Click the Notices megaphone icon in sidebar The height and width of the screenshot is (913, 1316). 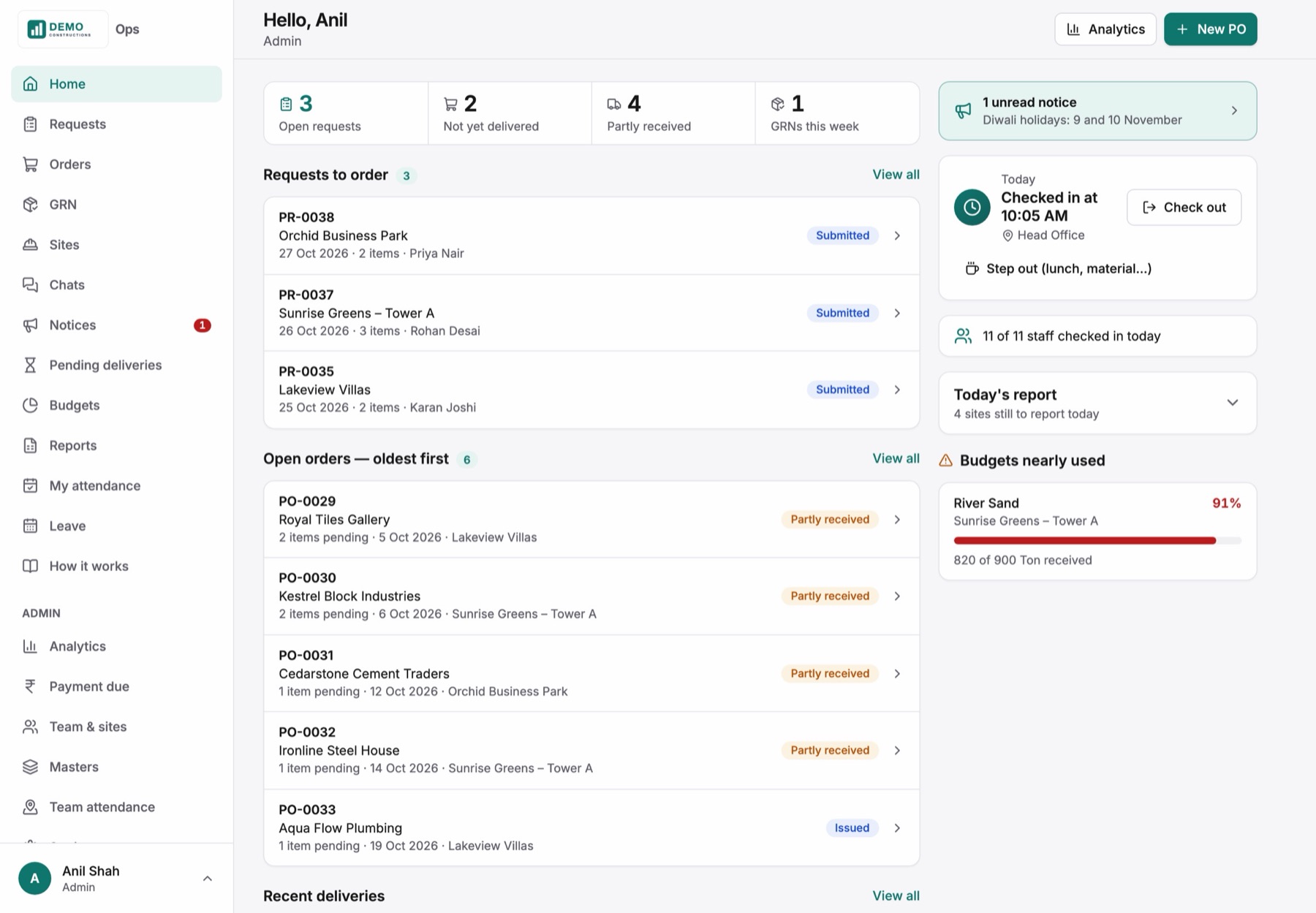click(30, 325)
